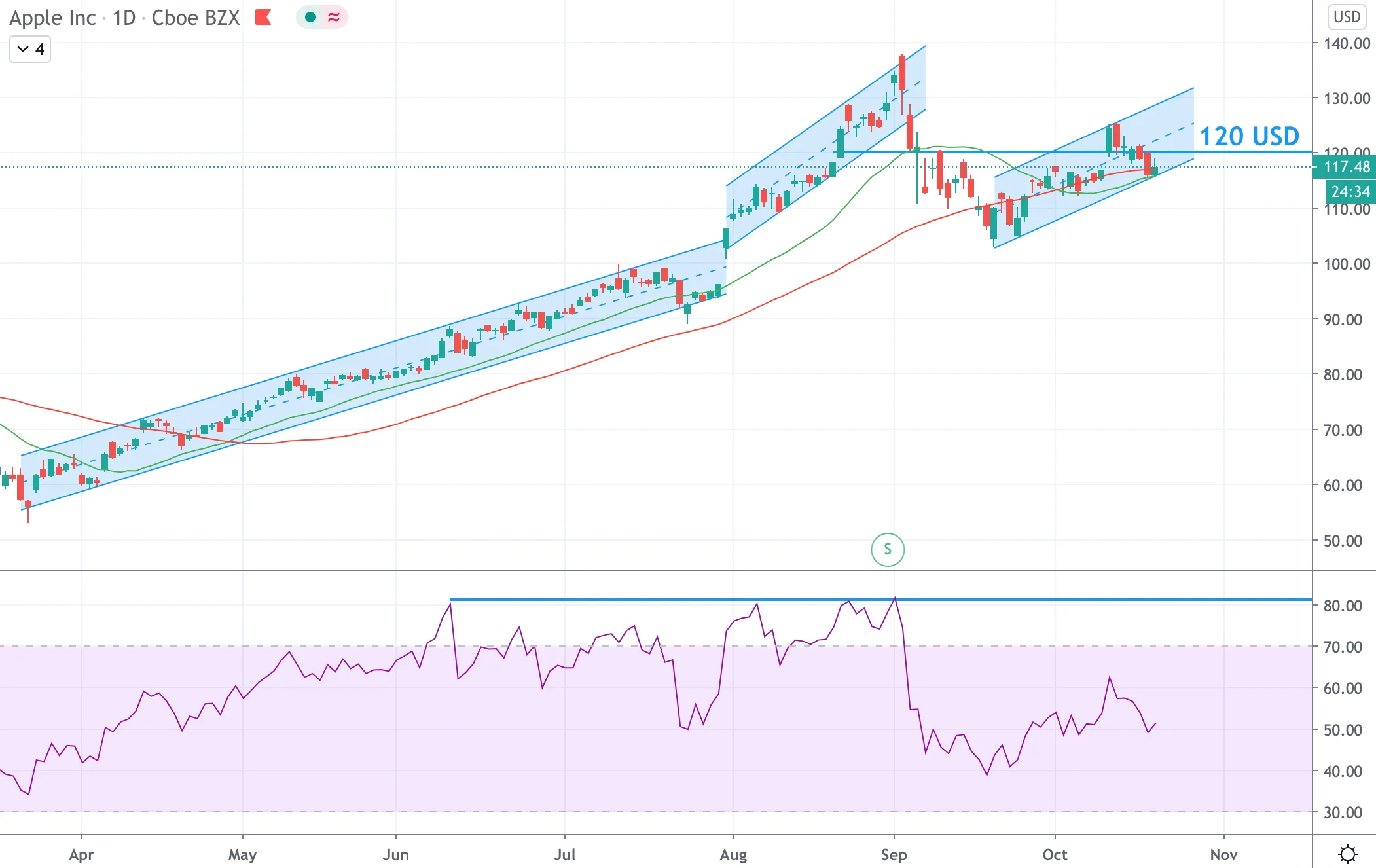Open the USD currency selector

[1347, 16]
